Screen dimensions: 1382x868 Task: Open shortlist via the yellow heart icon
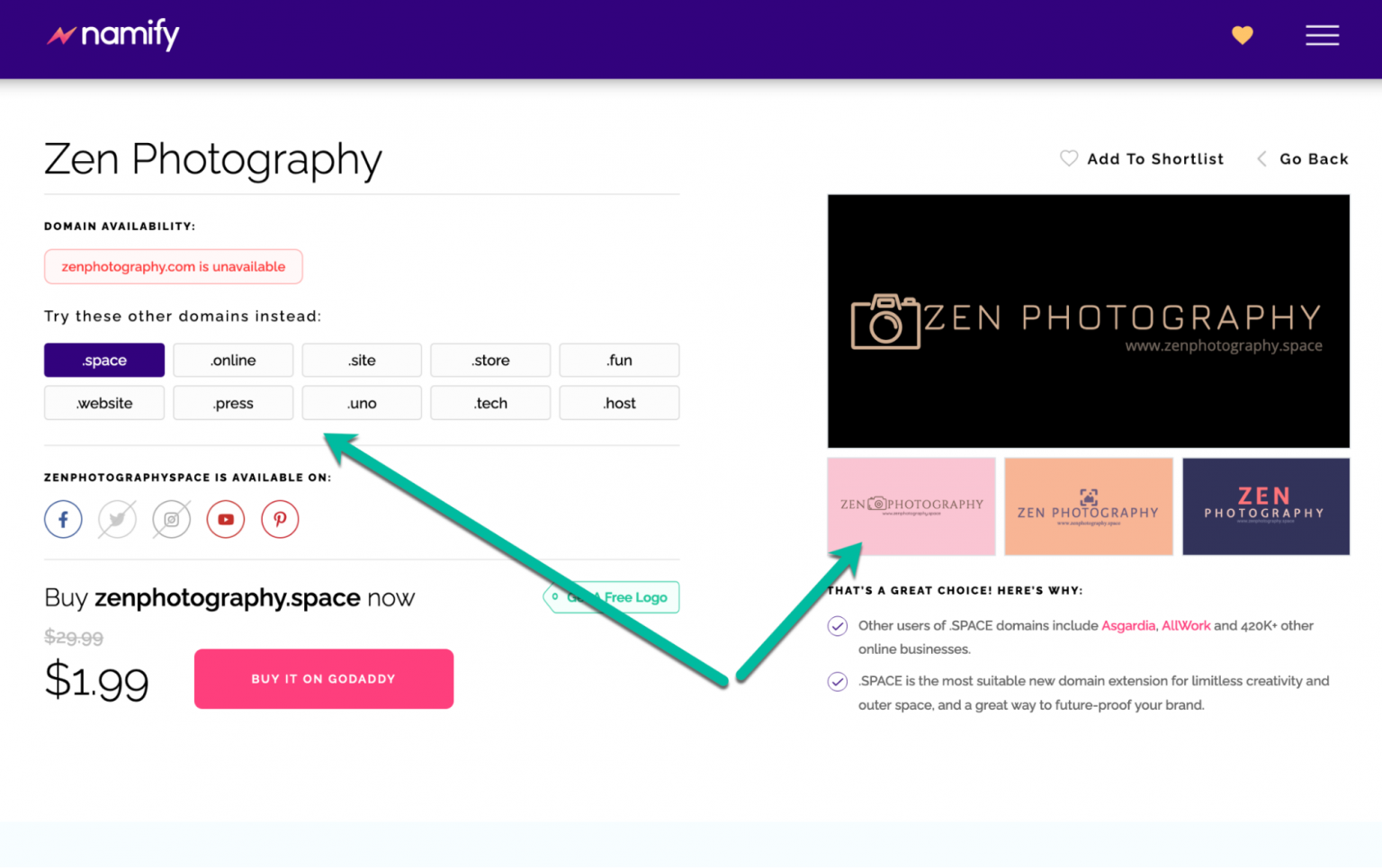pyautogui.click(x=1242, y=35)
